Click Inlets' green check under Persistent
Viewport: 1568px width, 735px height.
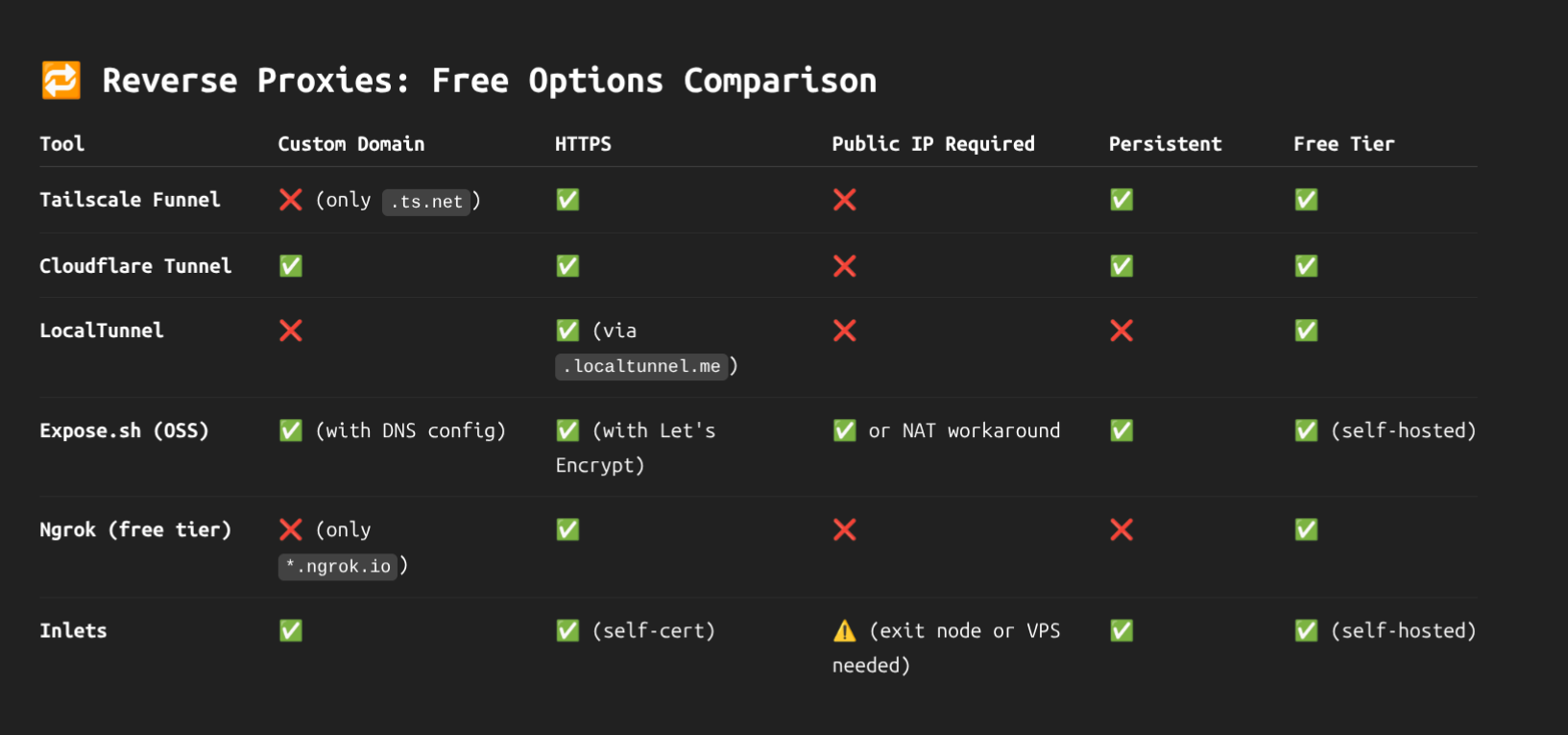(1121, 631)
